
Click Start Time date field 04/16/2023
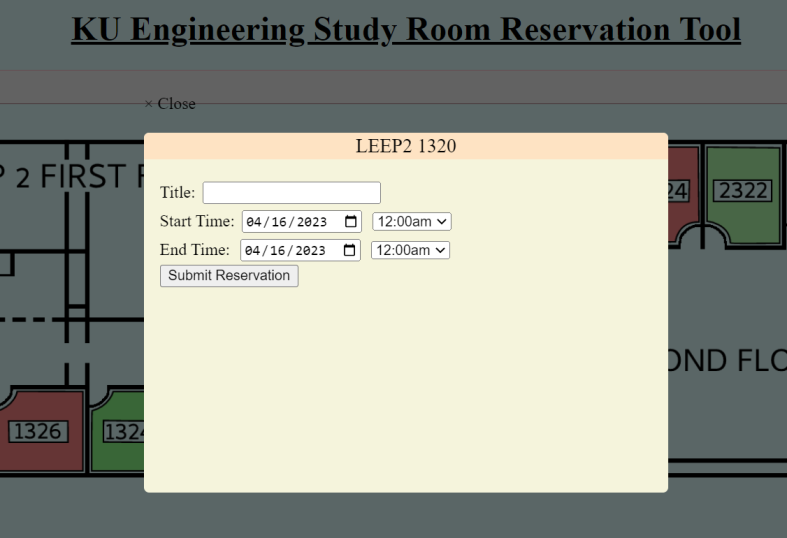click(302, 221)
